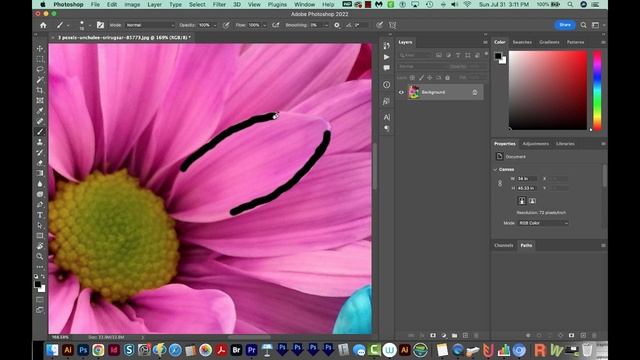This screenshot has width=640, height=360.
Task: Switch to the Gradients tab
Action: click(549, 42)
